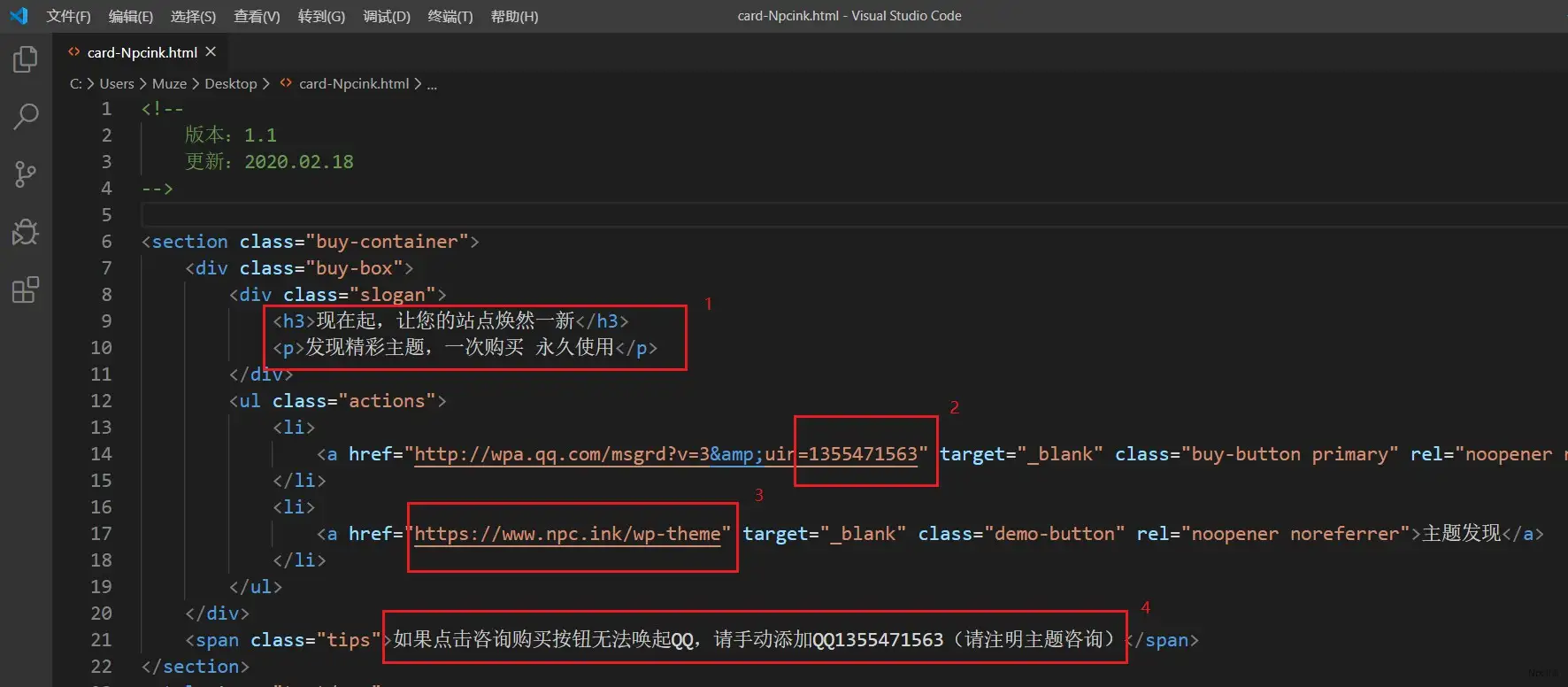Image resolution: width=1568 pixels, height=687 pixels.
Task: Open the Run and Debug view
Action: (26, 231)
